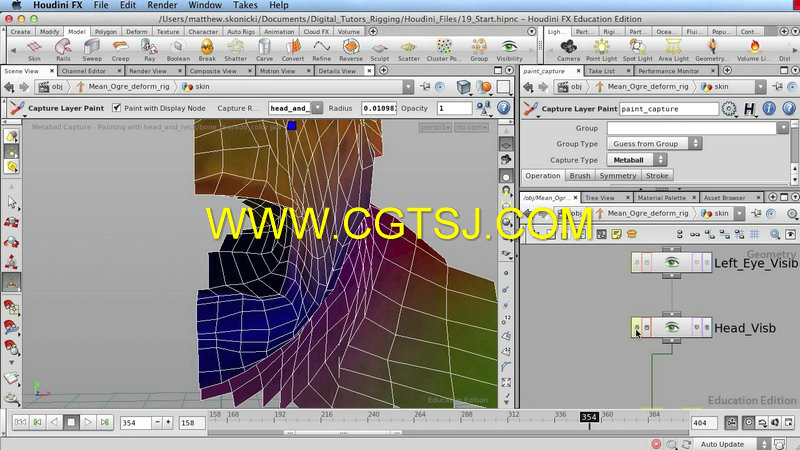Open the Takes menu

point(245,5)
